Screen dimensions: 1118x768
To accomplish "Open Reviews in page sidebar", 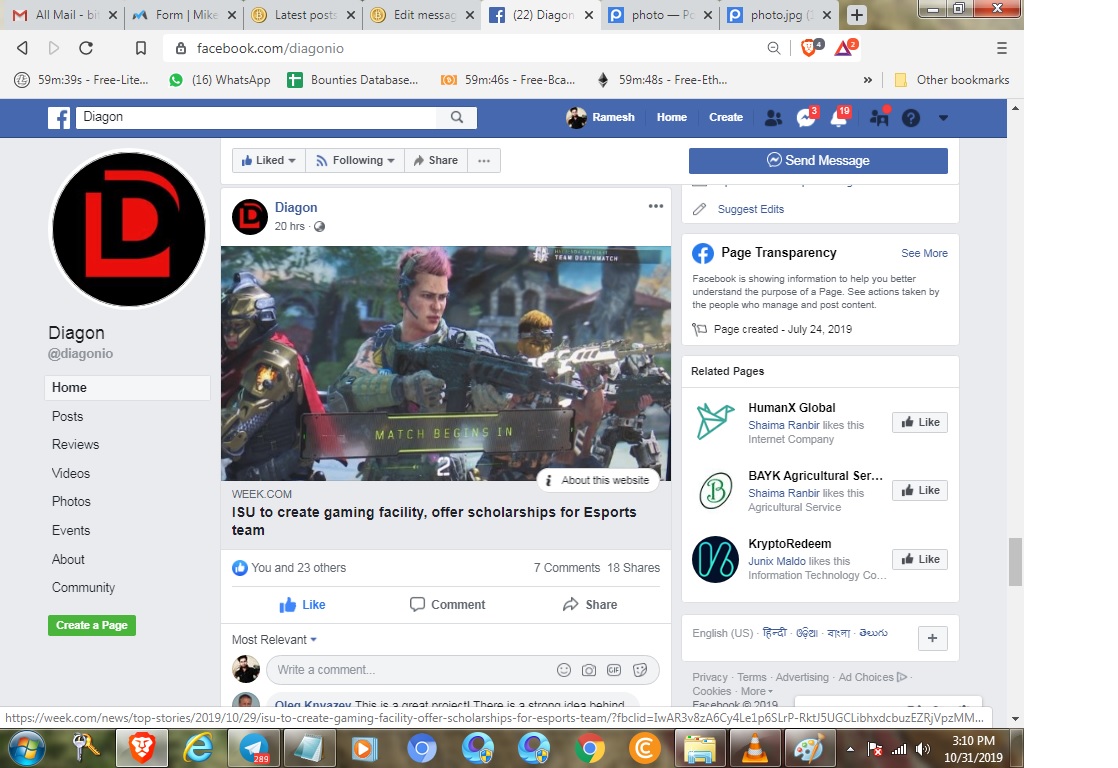I will tap(75, 444).
